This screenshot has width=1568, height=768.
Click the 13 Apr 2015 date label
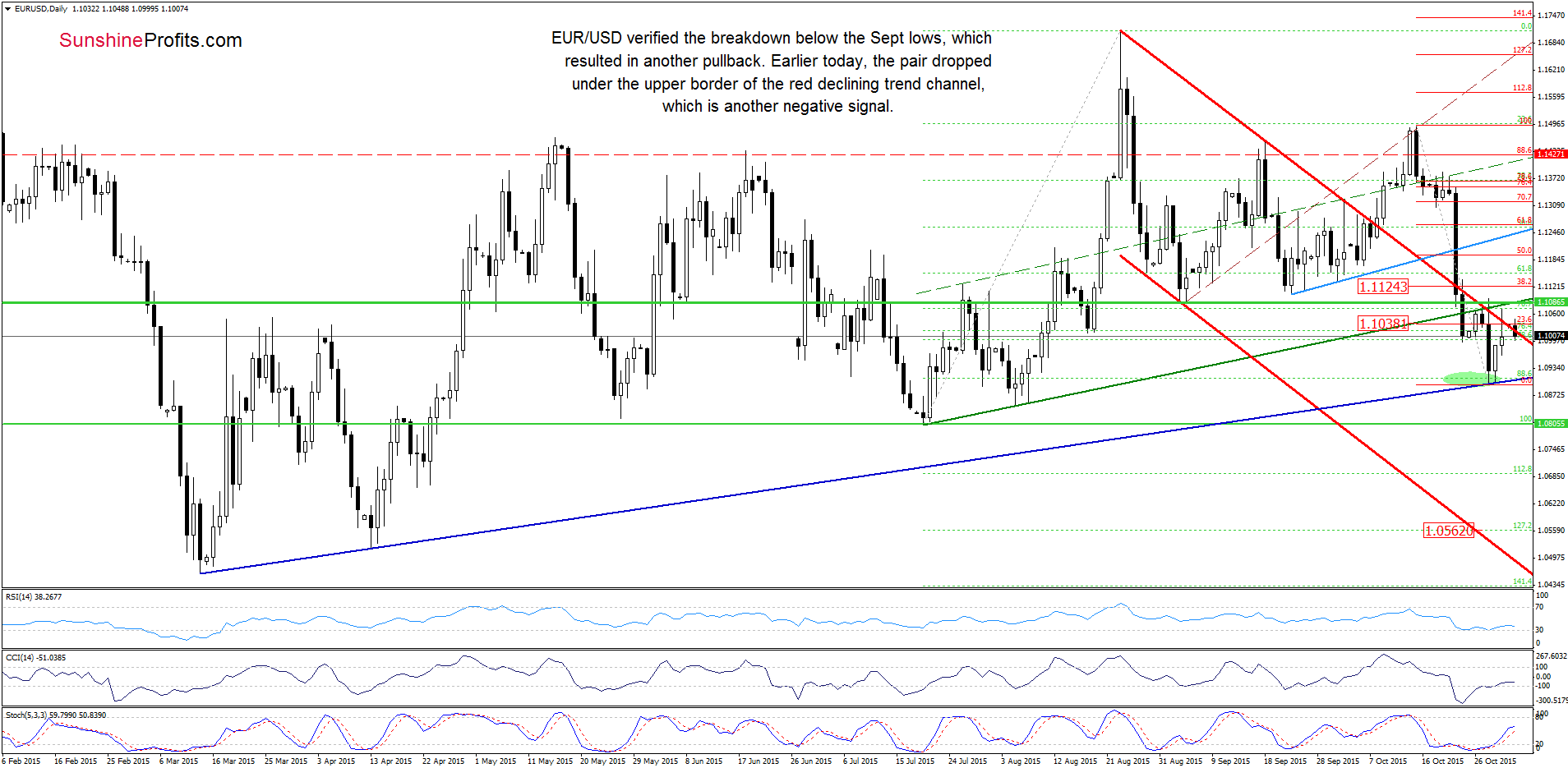[x=390, y=761]
